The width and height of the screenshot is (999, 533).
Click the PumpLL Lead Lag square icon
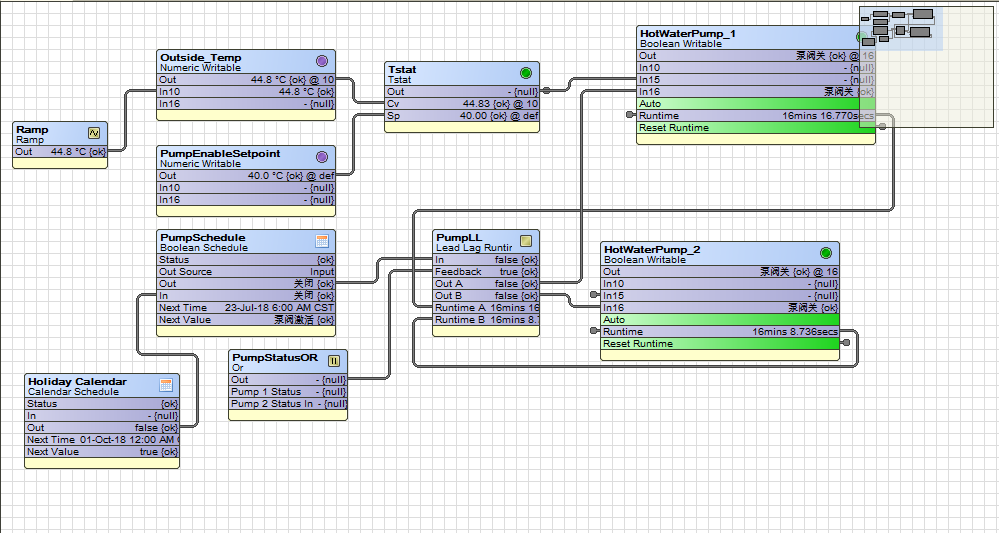coord(526,241)
